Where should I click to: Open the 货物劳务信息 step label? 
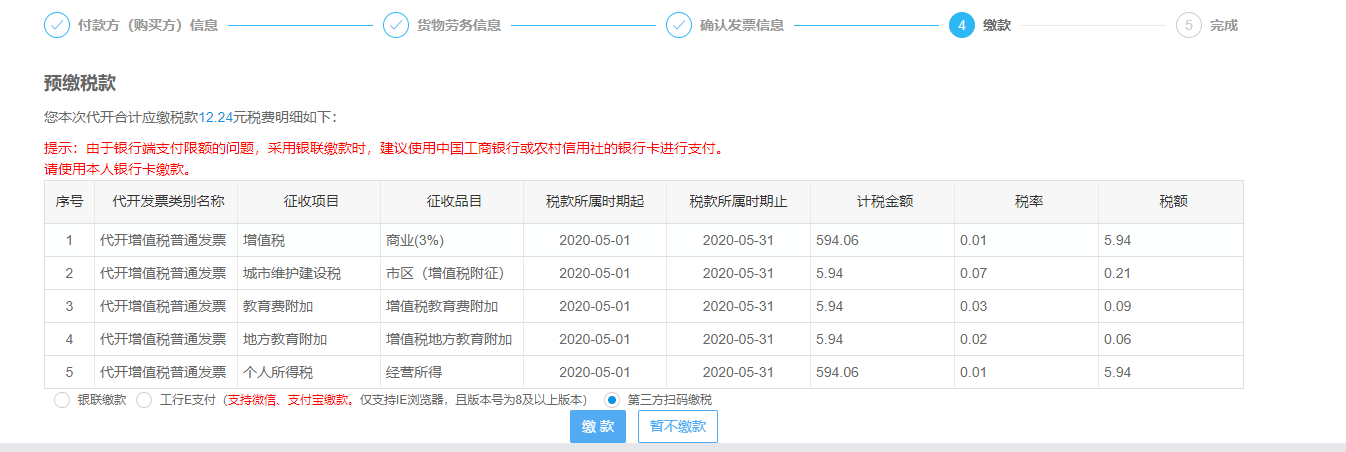(459, 25)
